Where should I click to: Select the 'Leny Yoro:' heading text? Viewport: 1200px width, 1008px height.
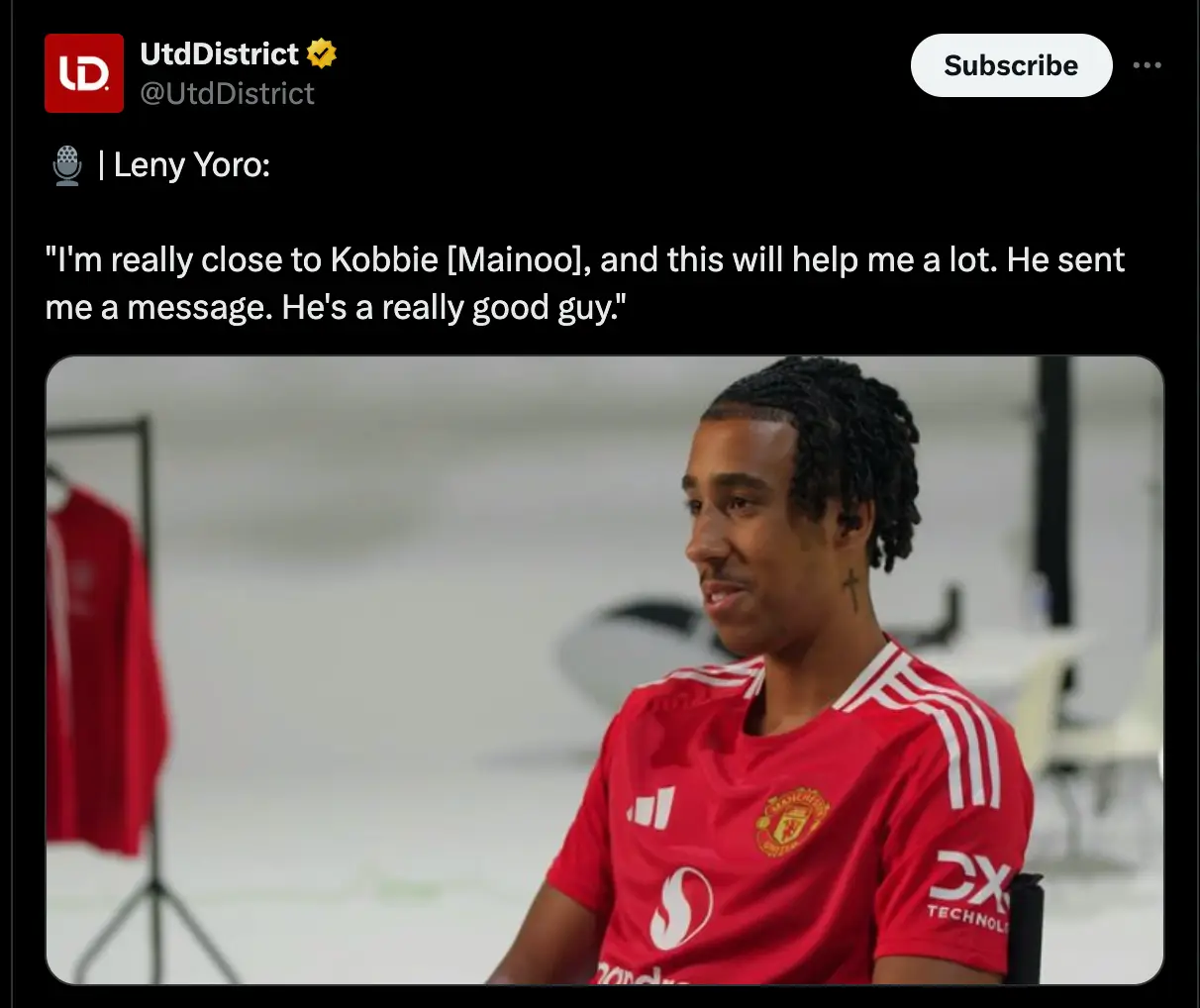point(192,165)
